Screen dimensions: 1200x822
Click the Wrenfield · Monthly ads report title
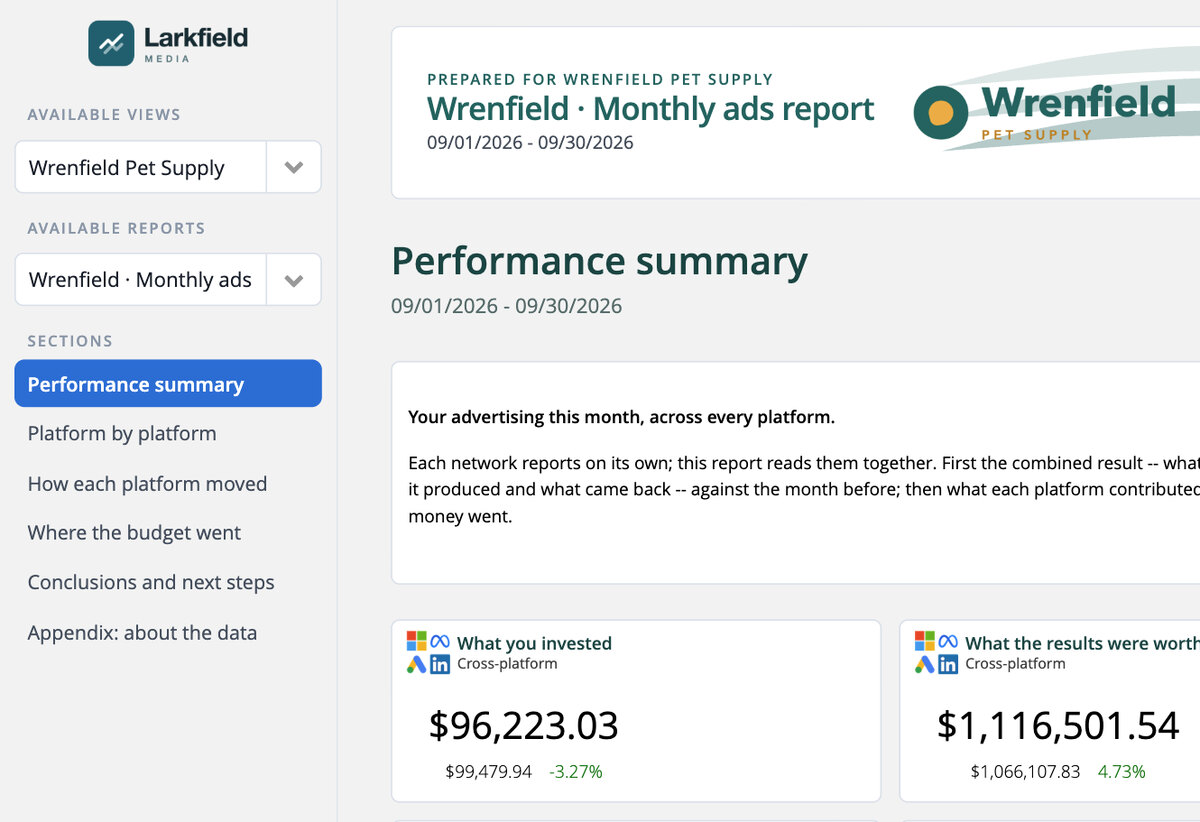coord(650,108)
